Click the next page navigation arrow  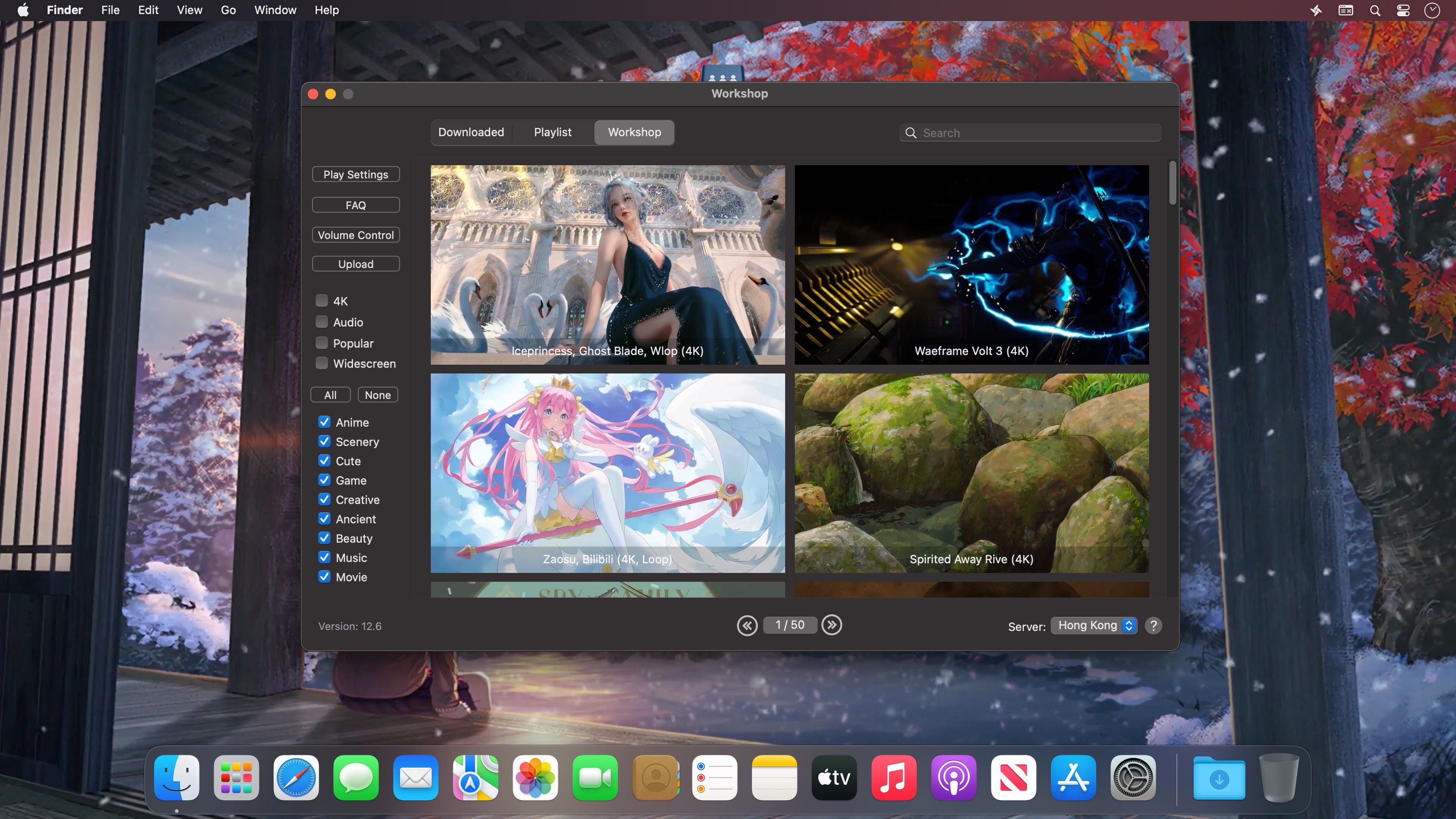point(831,624)
